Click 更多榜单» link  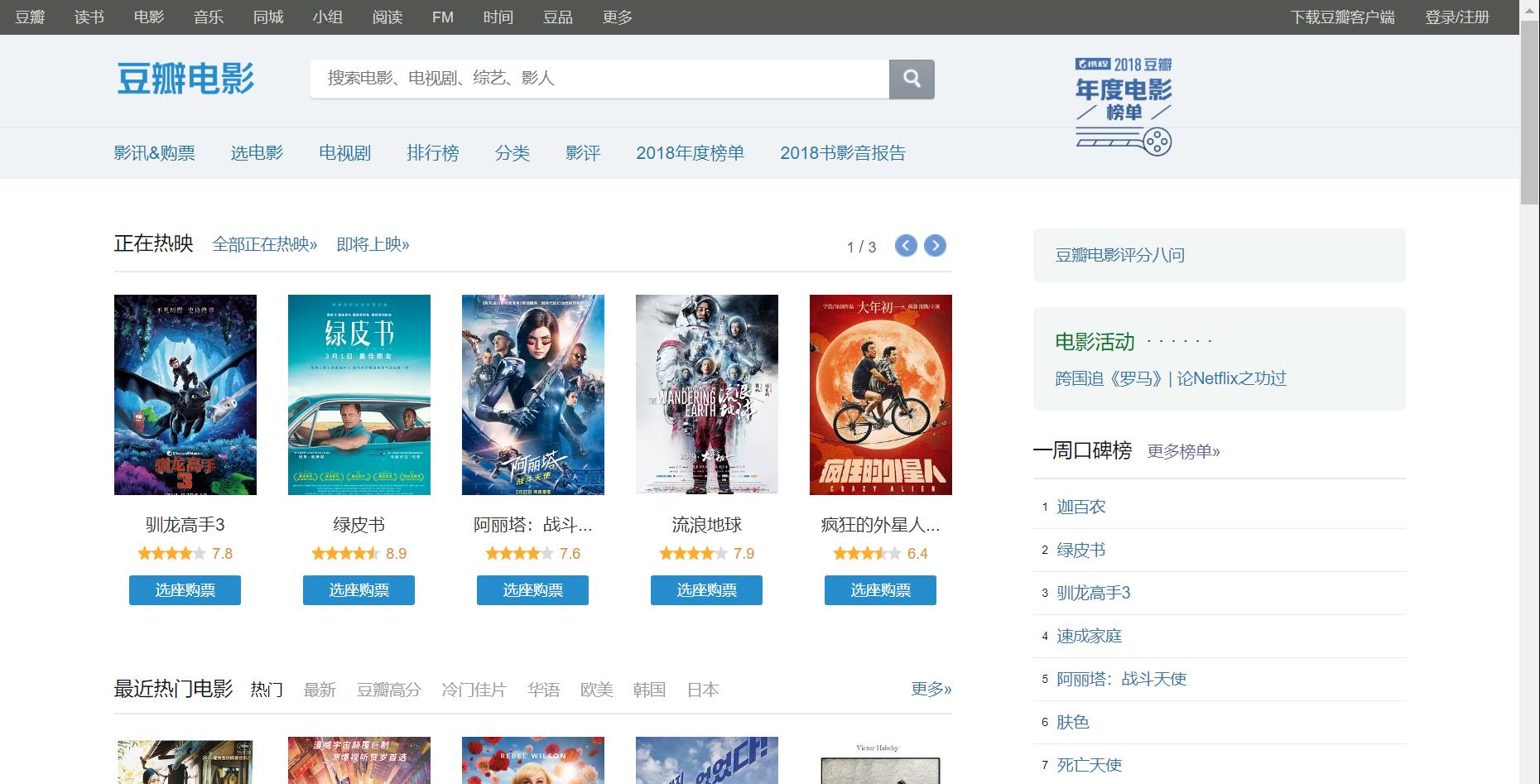point(1183,451)
